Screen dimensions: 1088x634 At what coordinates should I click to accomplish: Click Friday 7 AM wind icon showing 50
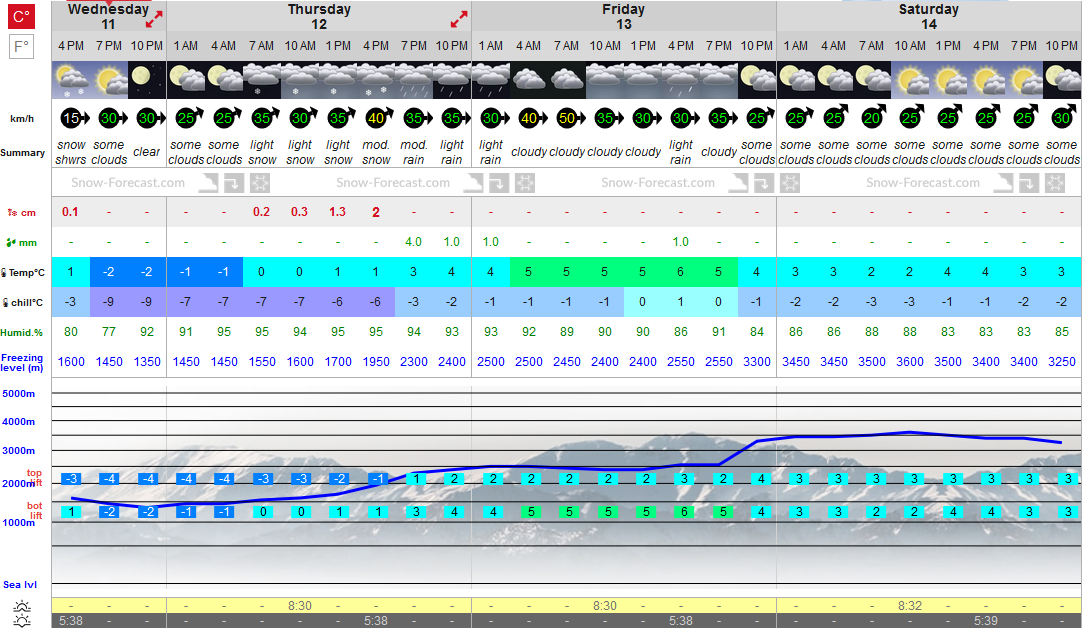(570, 118)
